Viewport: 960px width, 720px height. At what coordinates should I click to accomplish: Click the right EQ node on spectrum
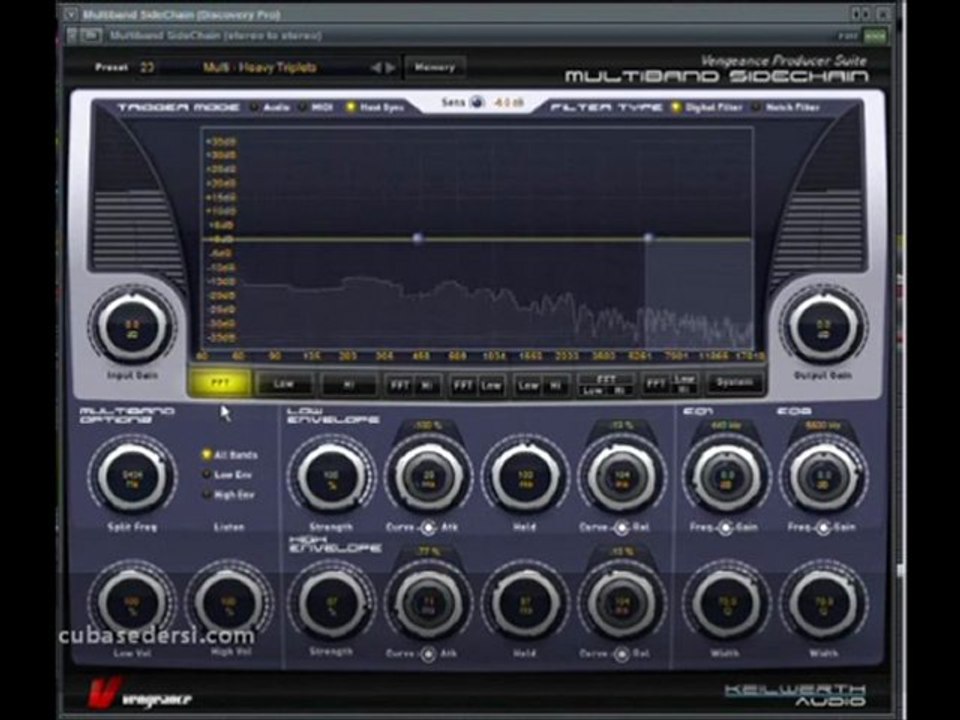[648, 238]
